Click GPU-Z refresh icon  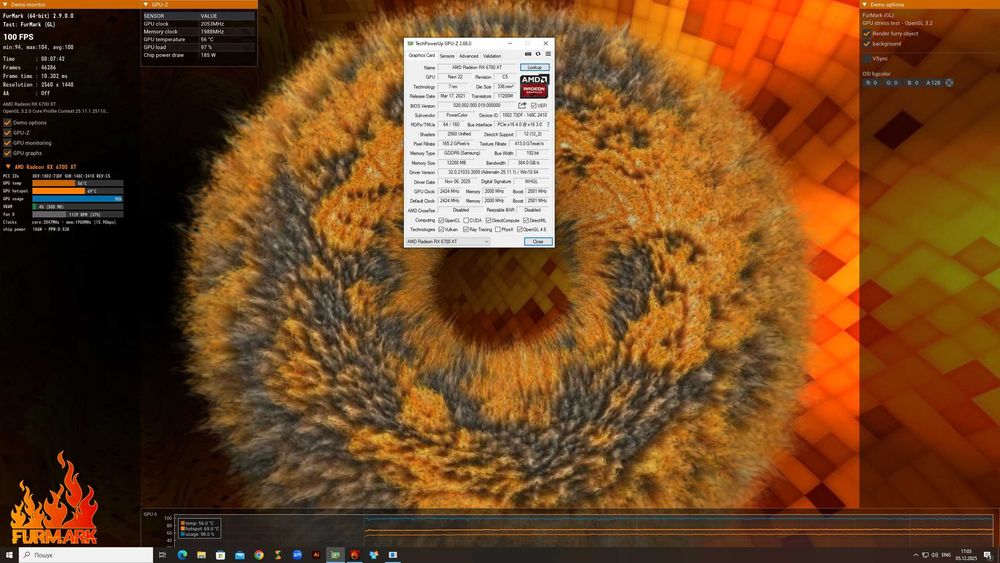(x=538, y=54)
